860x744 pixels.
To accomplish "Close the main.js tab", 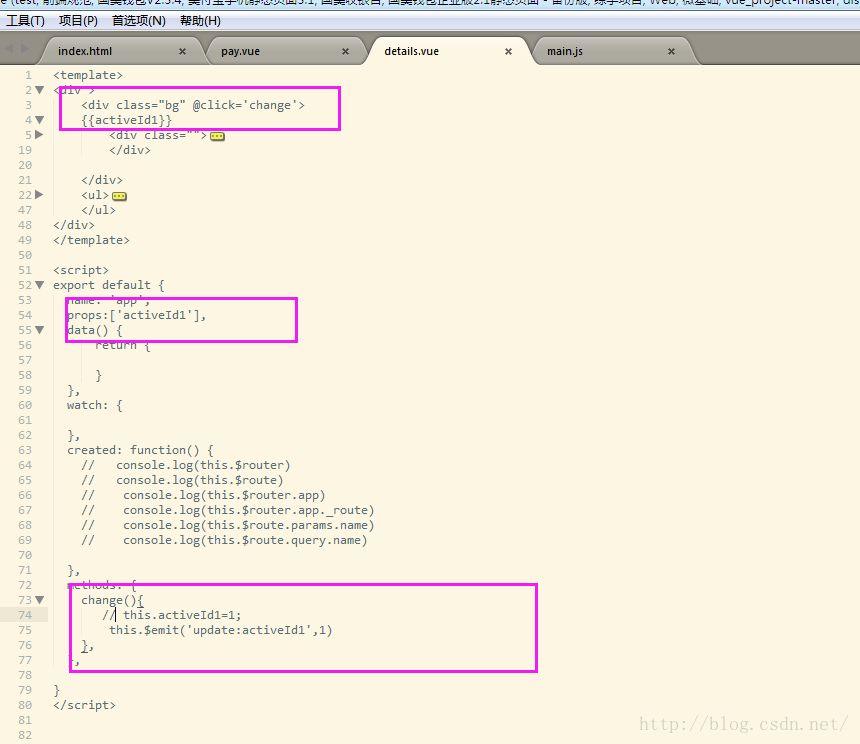I will tap(671, 51).
